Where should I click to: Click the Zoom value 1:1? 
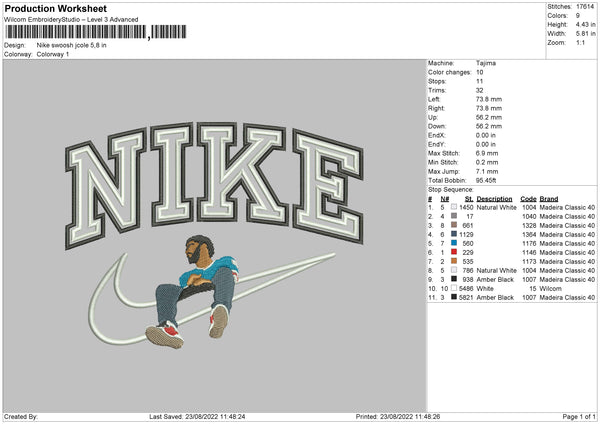[x=580, y=42]
